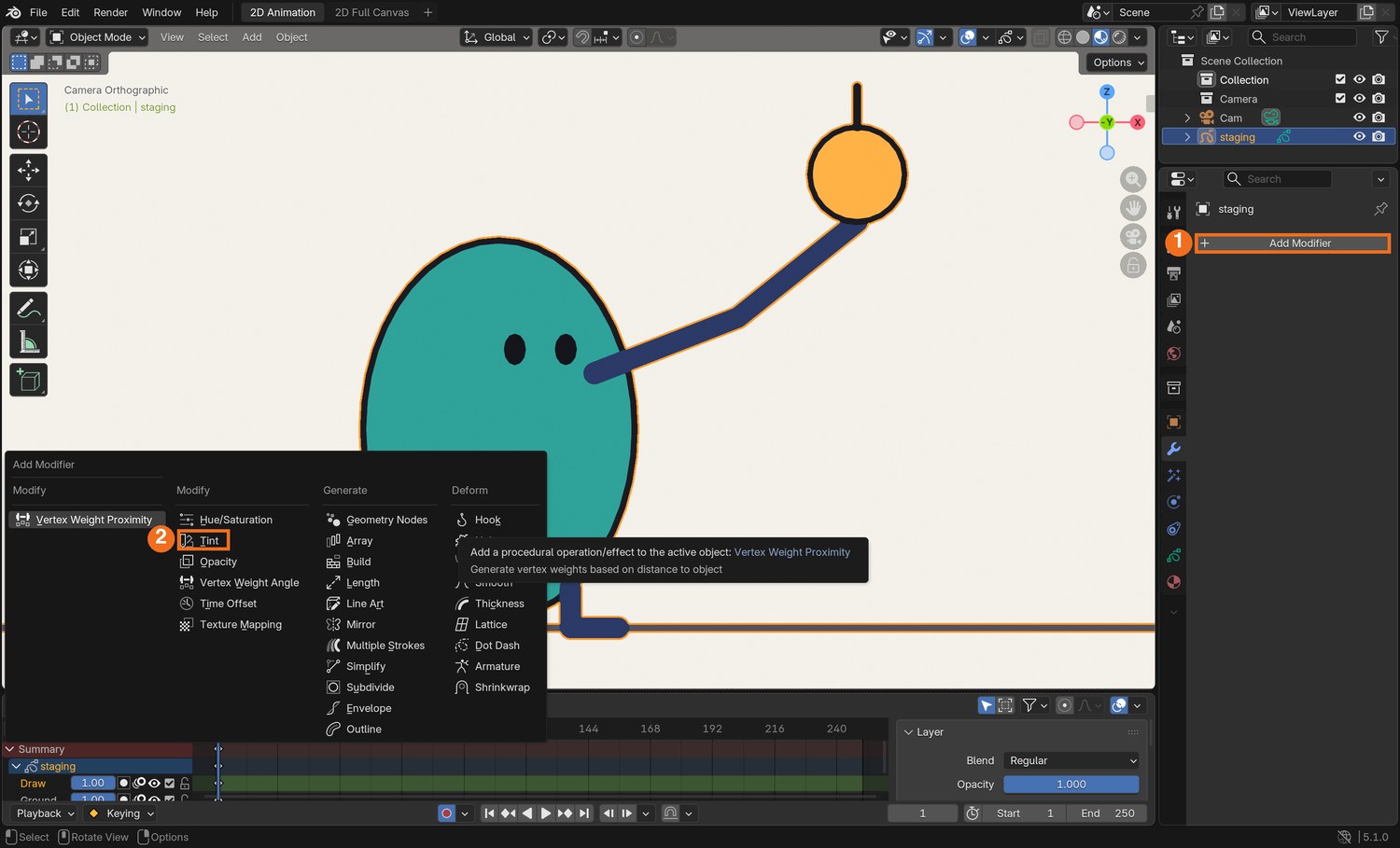Toggle camera view with the camera icon
The height and width of the screenshot is (848, 1400).
1133,237
